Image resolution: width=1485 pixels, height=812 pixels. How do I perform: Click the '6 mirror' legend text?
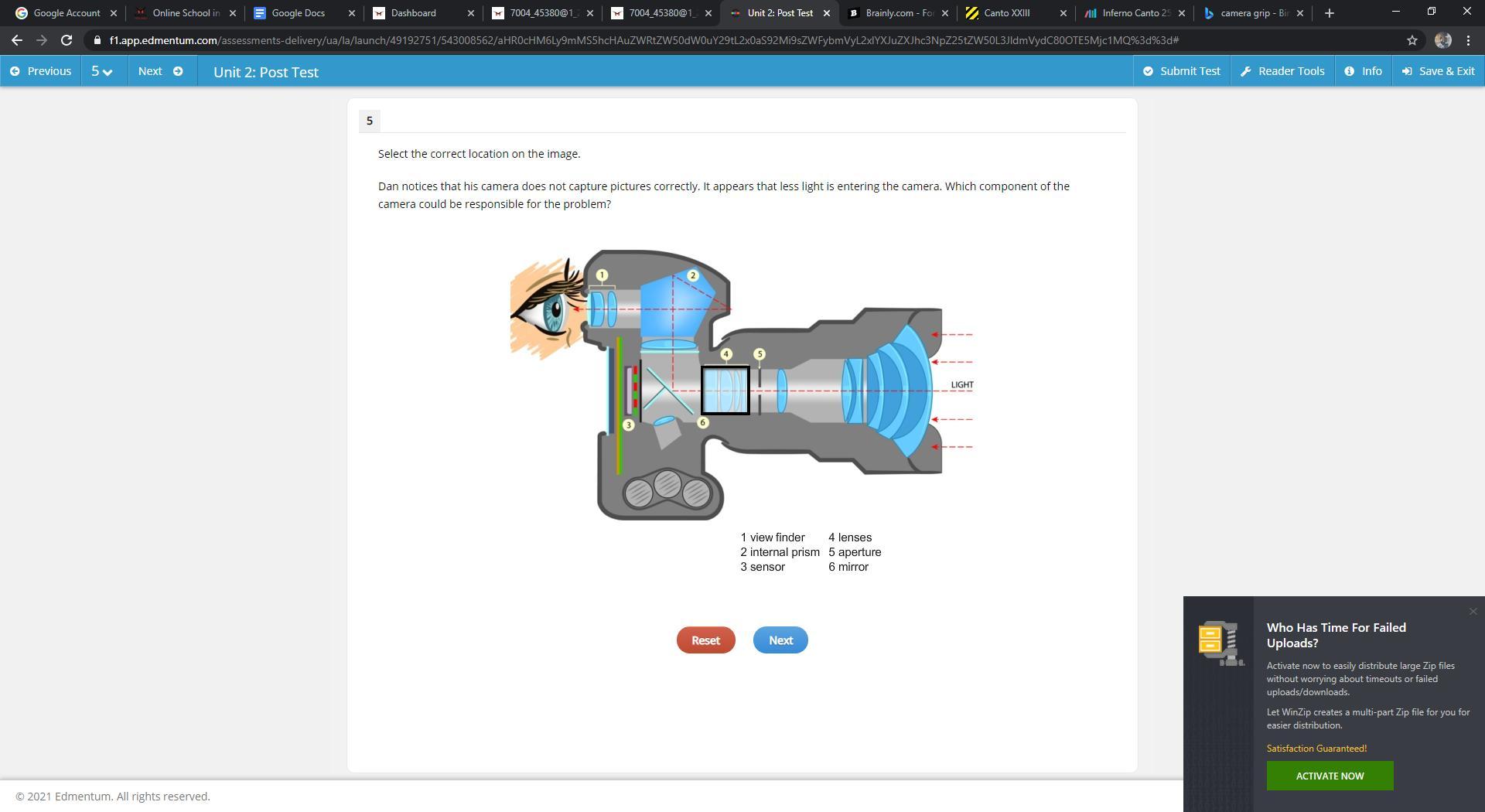point(848,567)
